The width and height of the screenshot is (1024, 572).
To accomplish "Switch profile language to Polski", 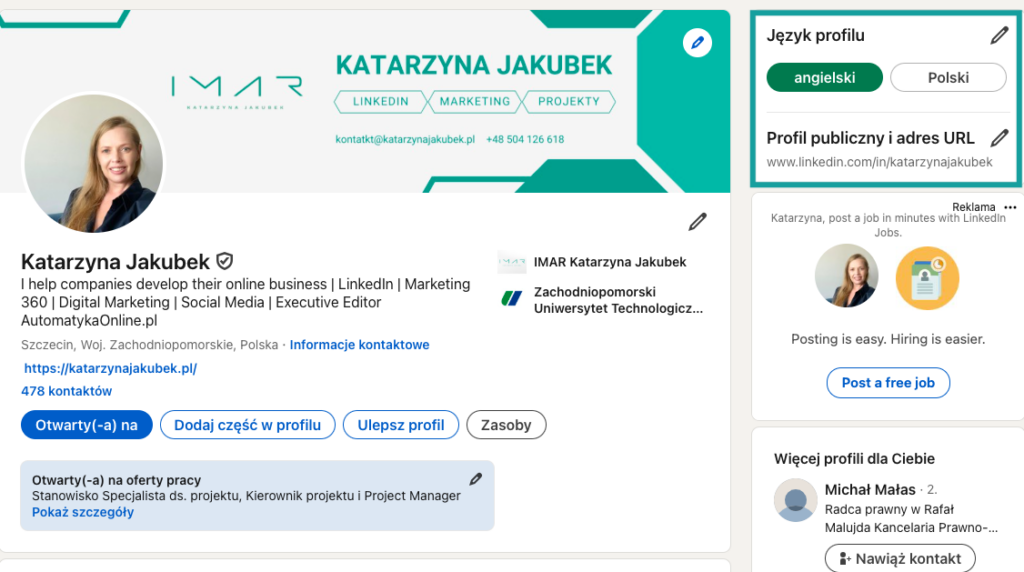I will [x=948, y=78].
